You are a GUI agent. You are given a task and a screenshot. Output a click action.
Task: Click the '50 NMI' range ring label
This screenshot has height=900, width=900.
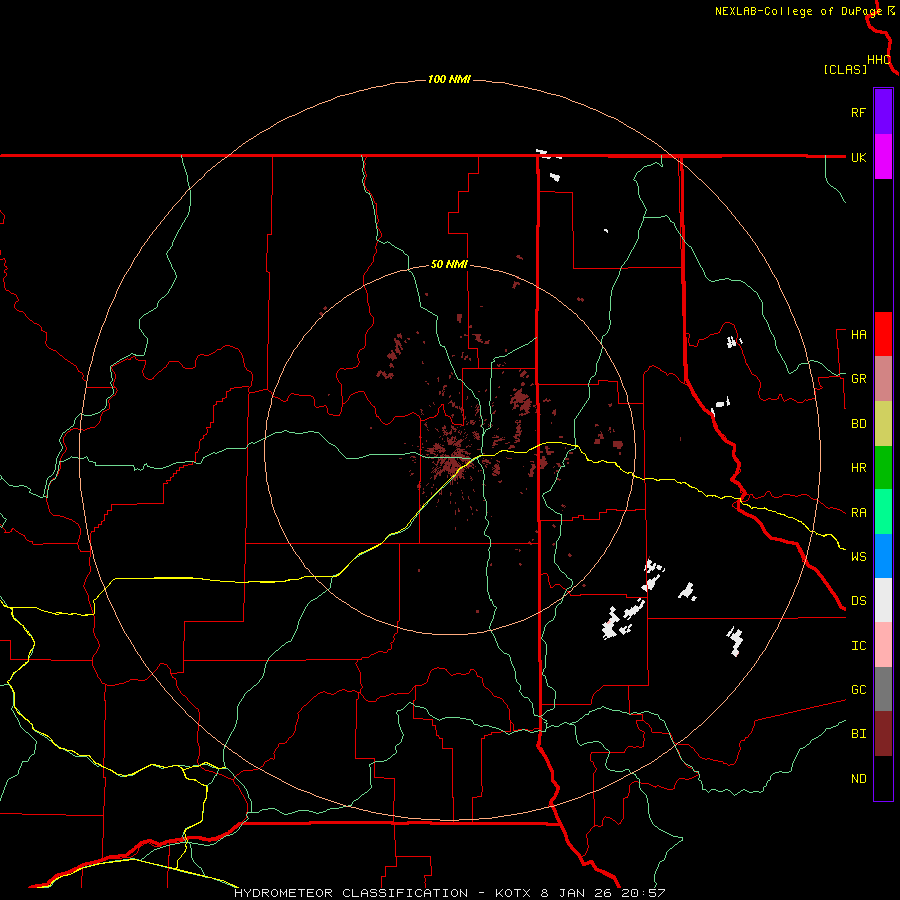449,264
